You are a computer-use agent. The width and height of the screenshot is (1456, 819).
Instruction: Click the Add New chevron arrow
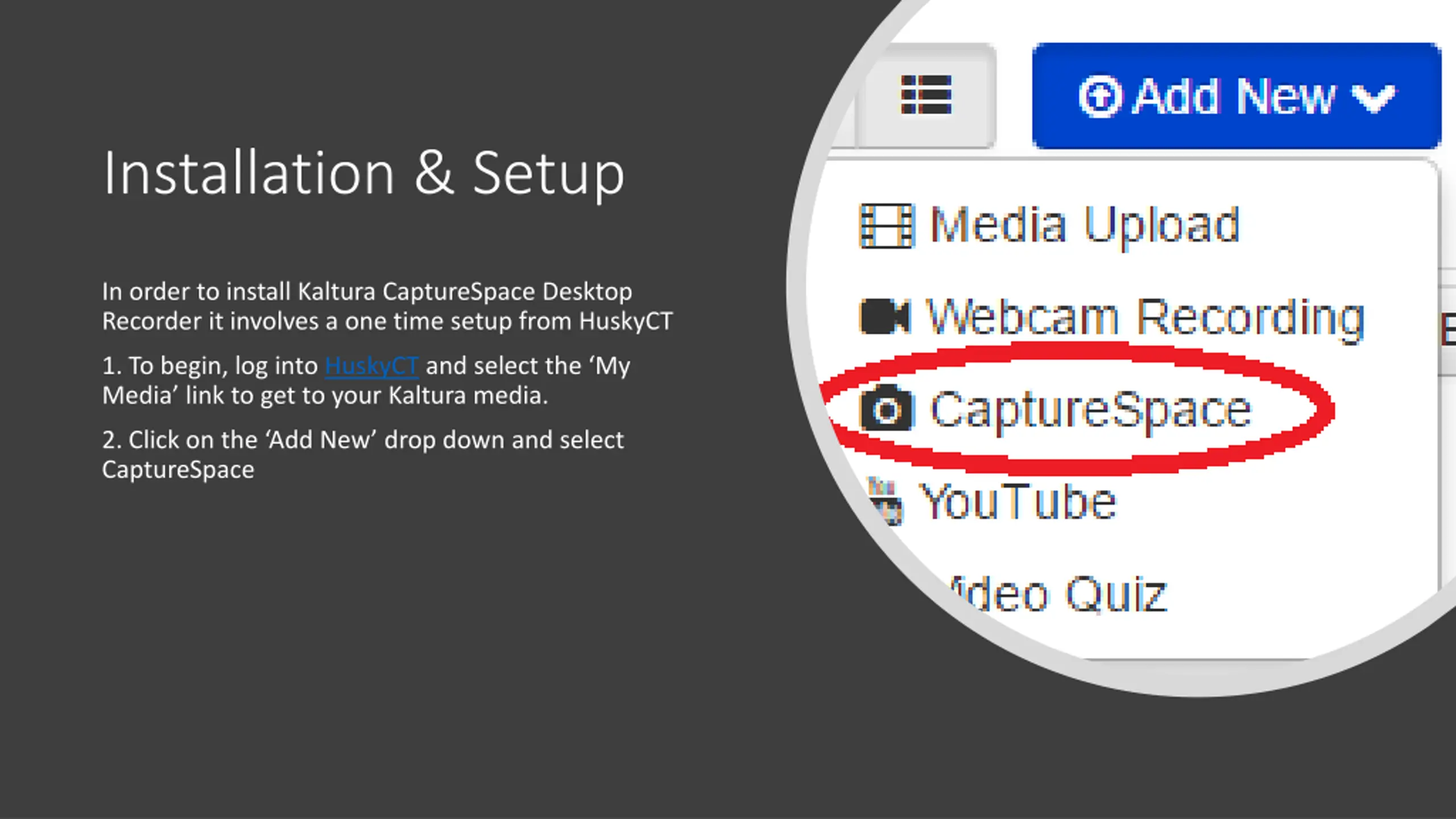(x=1372, y=98)
